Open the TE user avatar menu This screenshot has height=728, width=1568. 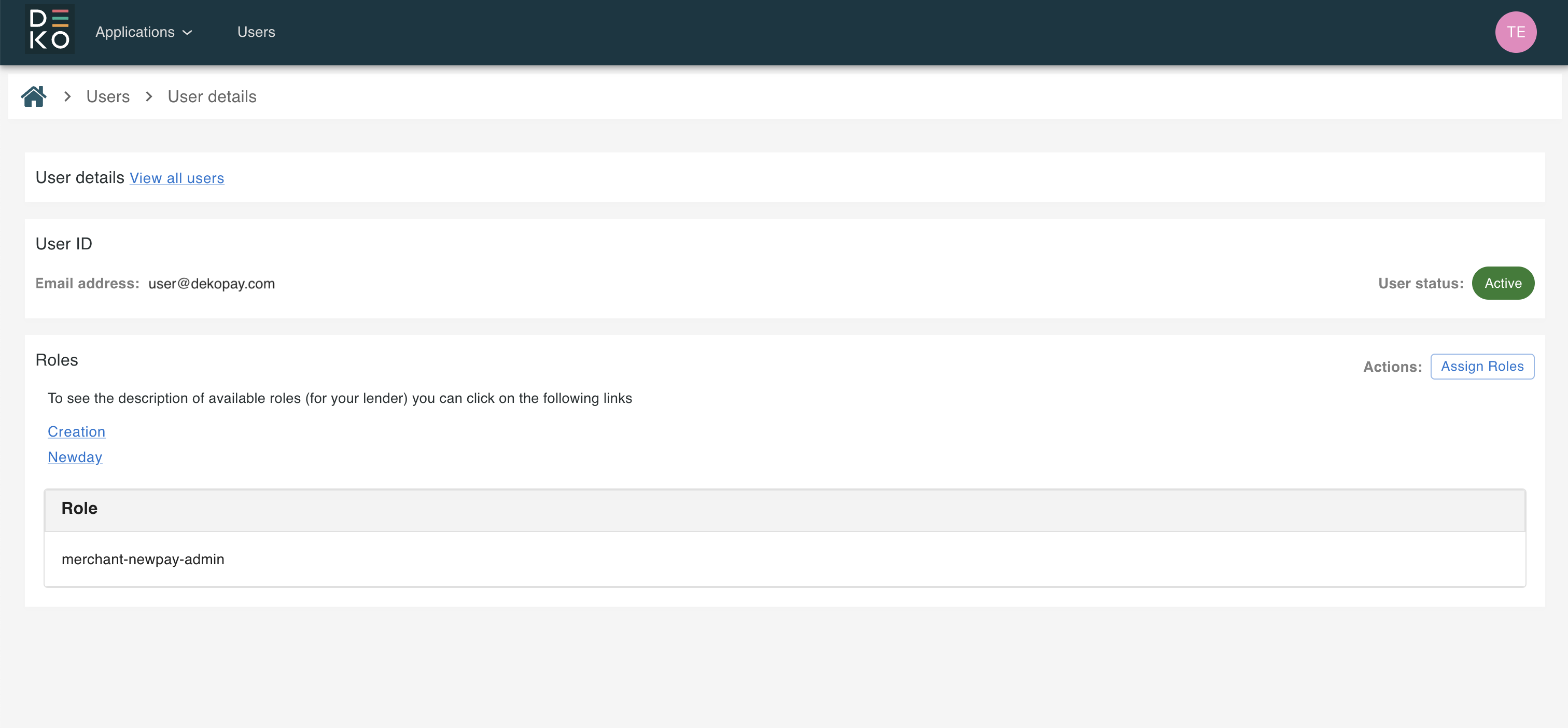pyautogui.click(x=1515, y=32)
